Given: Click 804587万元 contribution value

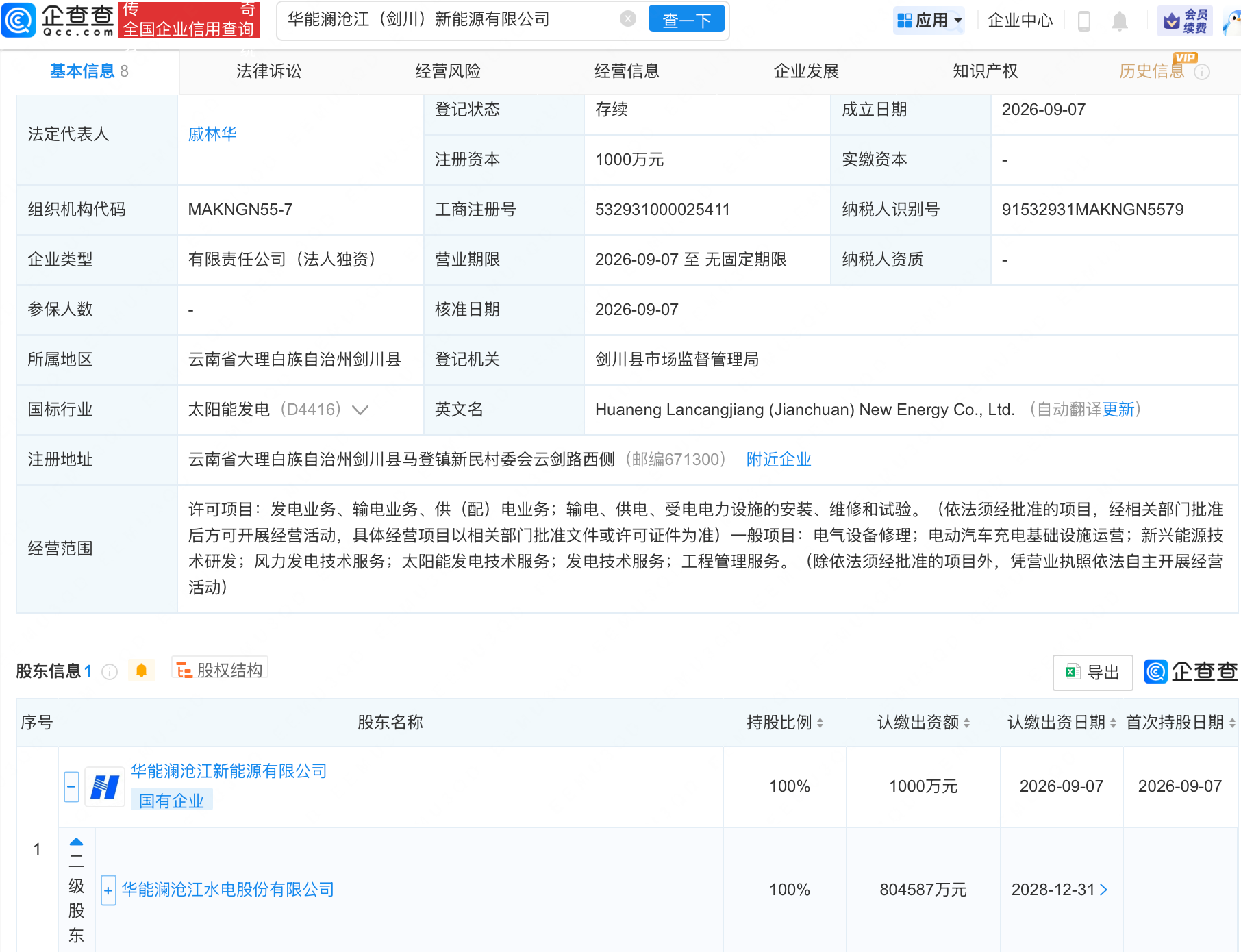Looking at the screenshot, I should 923,890.
